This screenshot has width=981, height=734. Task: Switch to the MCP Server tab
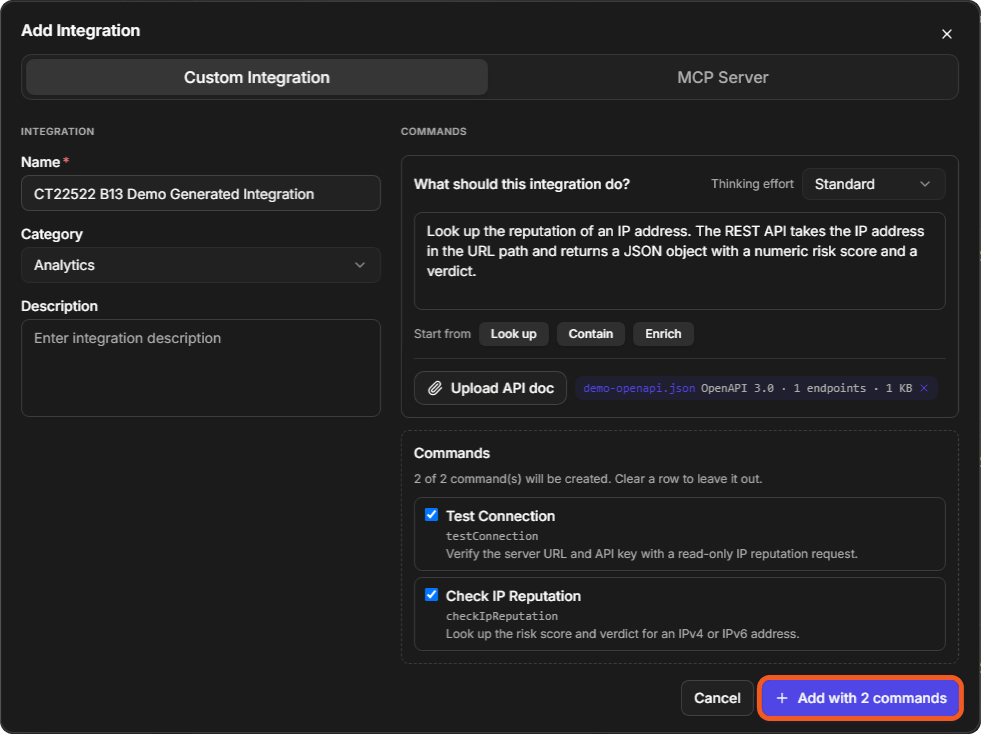[722, 77]
